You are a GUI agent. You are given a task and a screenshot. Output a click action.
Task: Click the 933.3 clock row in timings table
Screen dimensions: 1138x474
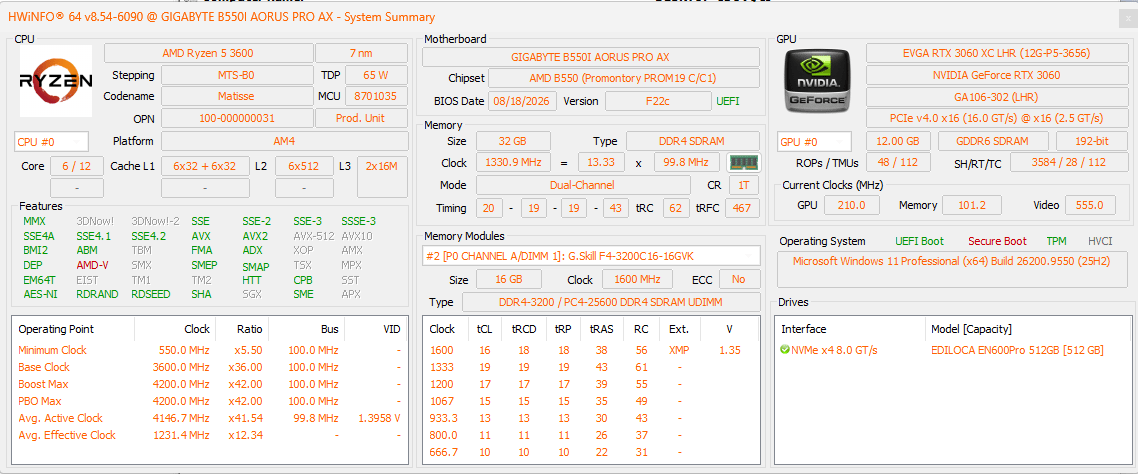click(591, 418)
